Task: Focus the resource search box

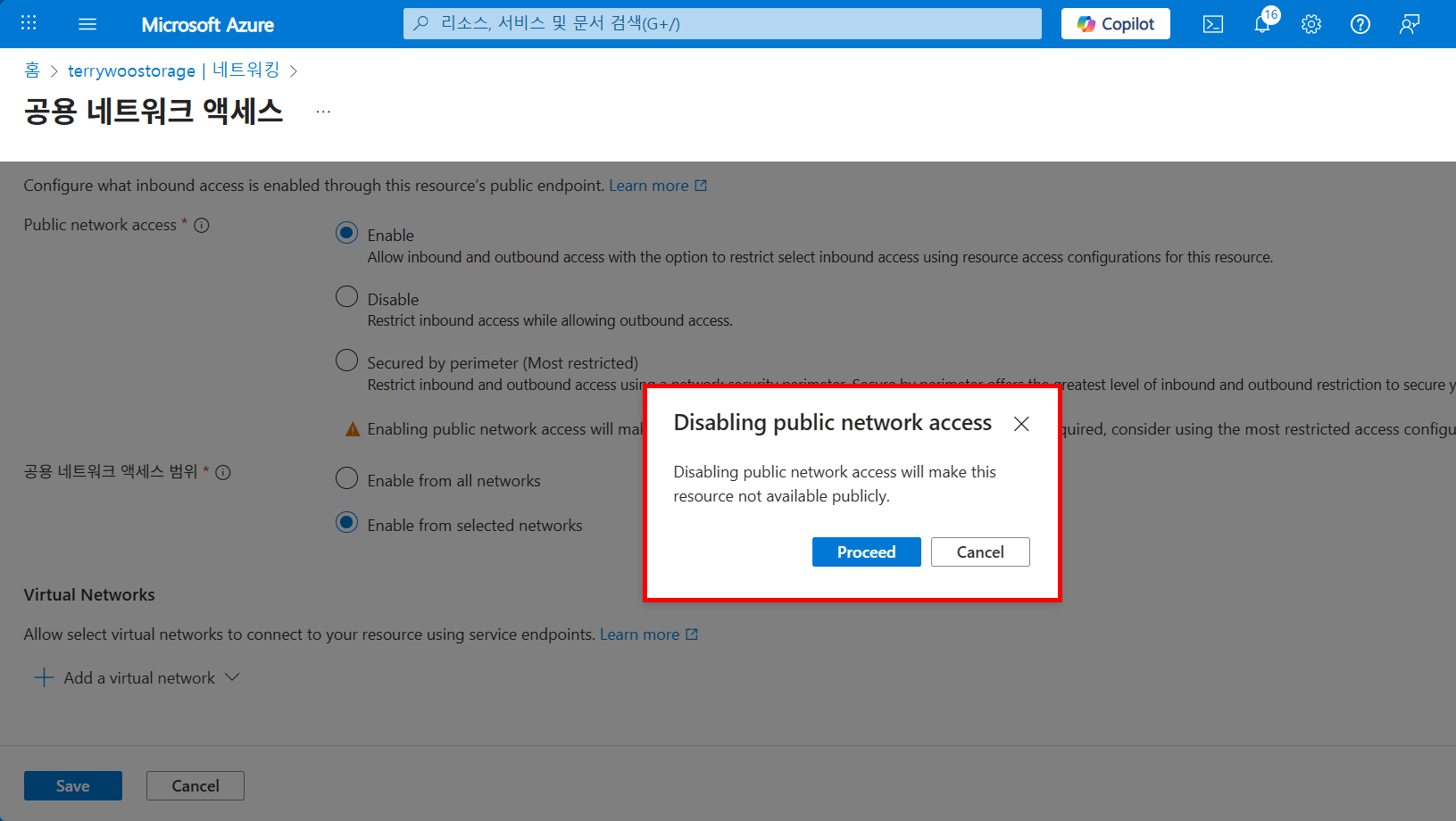Action: (x=722, y=24)
